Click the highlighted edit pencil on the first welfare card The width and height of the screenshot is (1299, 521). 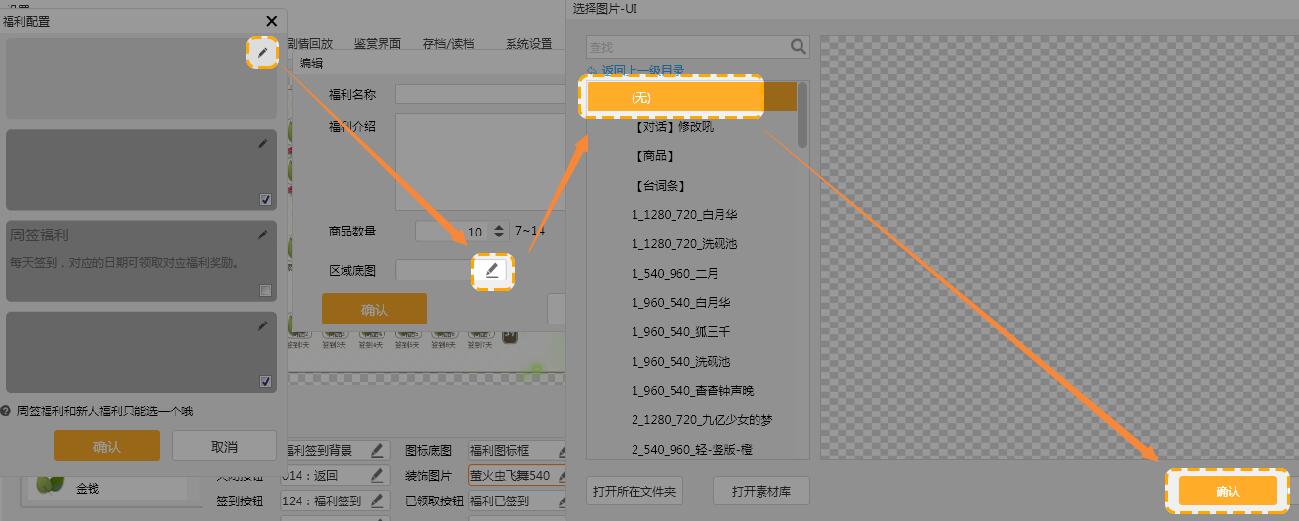(x=262, y=53)
